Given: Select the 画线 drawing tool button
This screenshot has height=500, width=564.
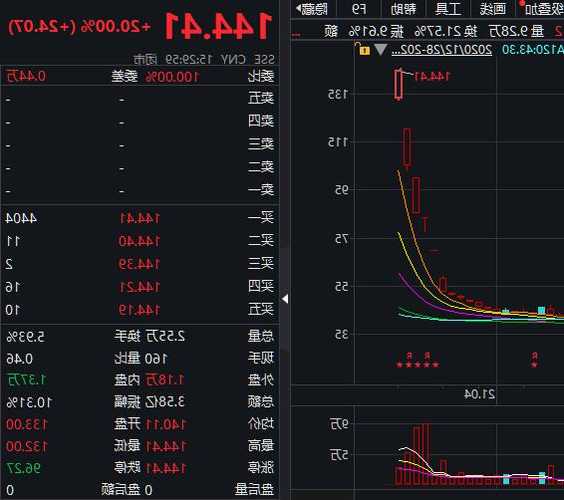Looking at the screenshot, I should click(493, 9).
